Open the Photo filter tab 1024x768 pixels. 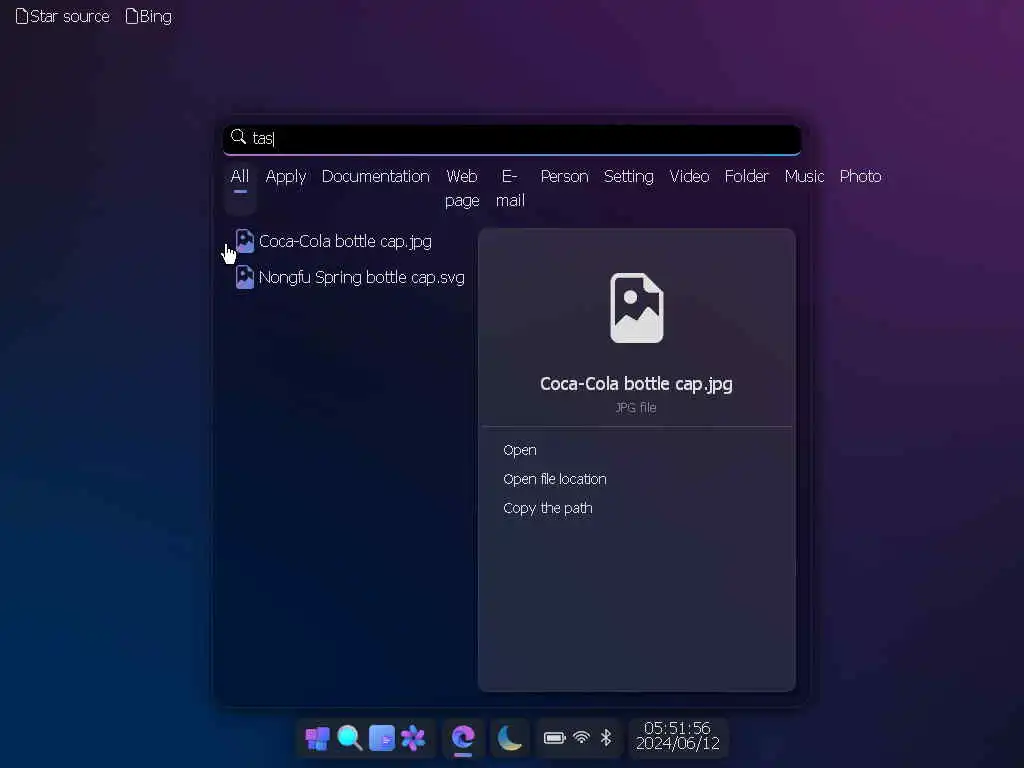coord(860,176)
